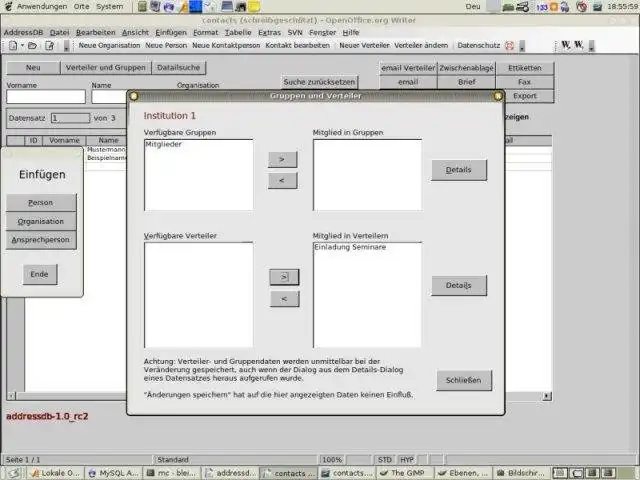Click Suche zurücksetzen button

click(320, 82)
